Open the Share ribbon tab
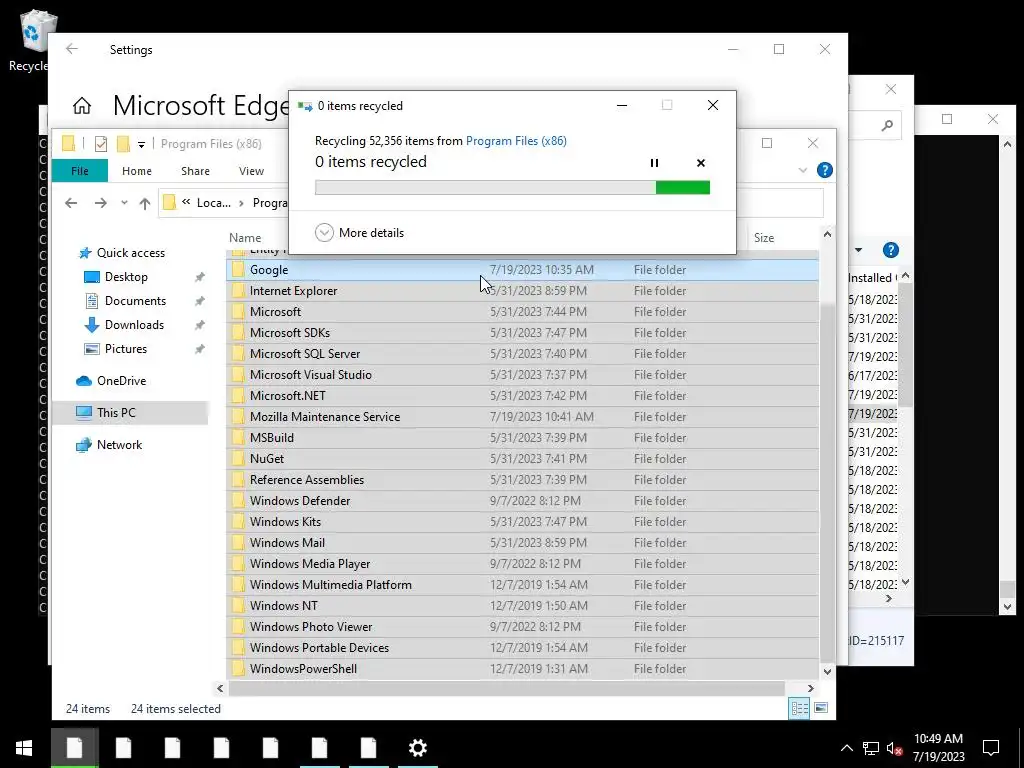 coord(195,171)
